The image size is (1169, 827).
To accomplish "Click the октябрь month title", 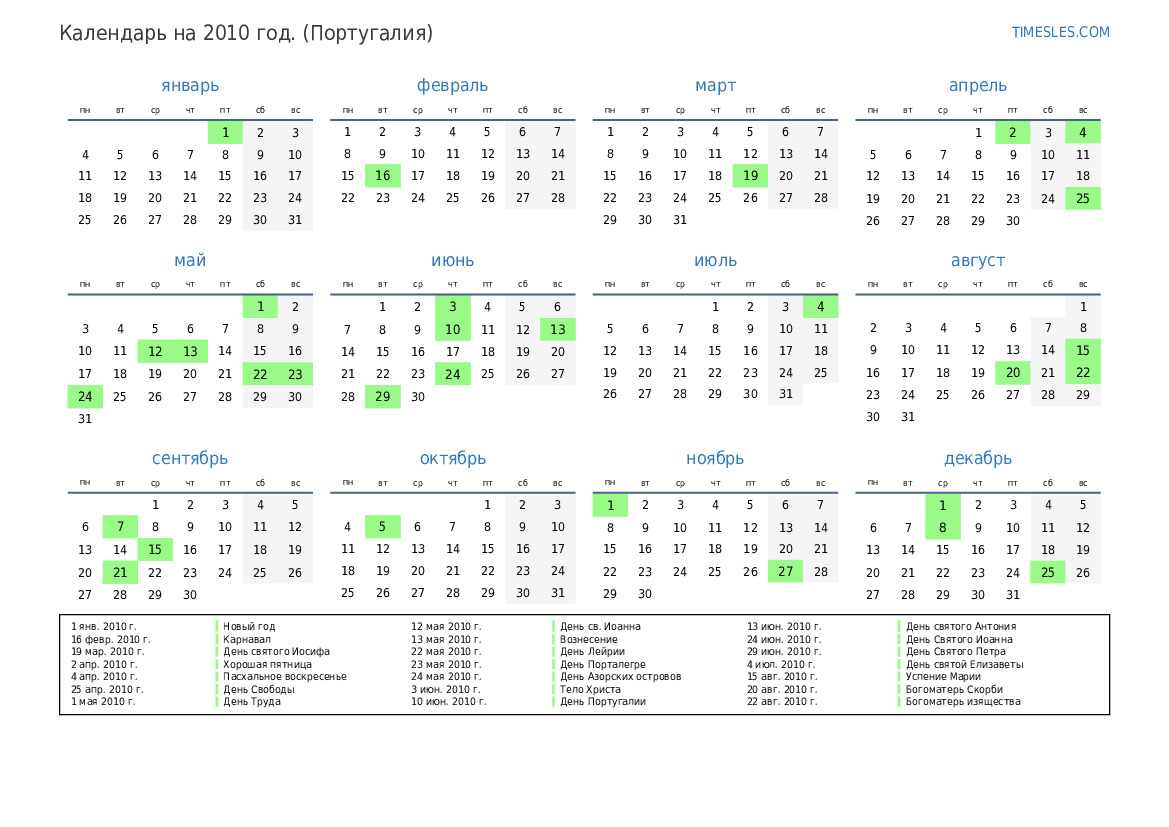I will click(x=452, y=459).
